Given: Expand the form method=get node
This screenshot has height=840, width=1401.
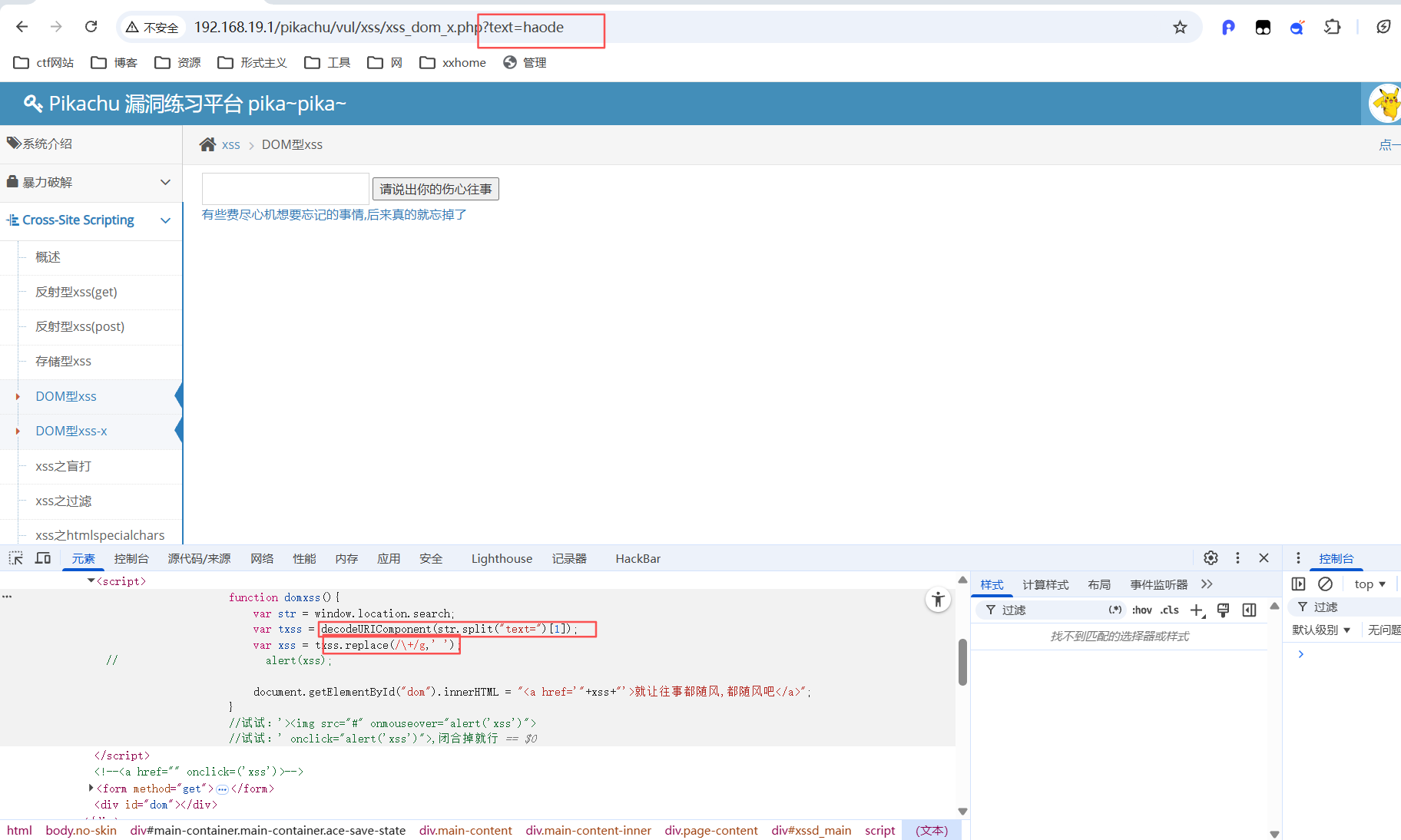Looking at the screenshot, I should tap(91, 788).
